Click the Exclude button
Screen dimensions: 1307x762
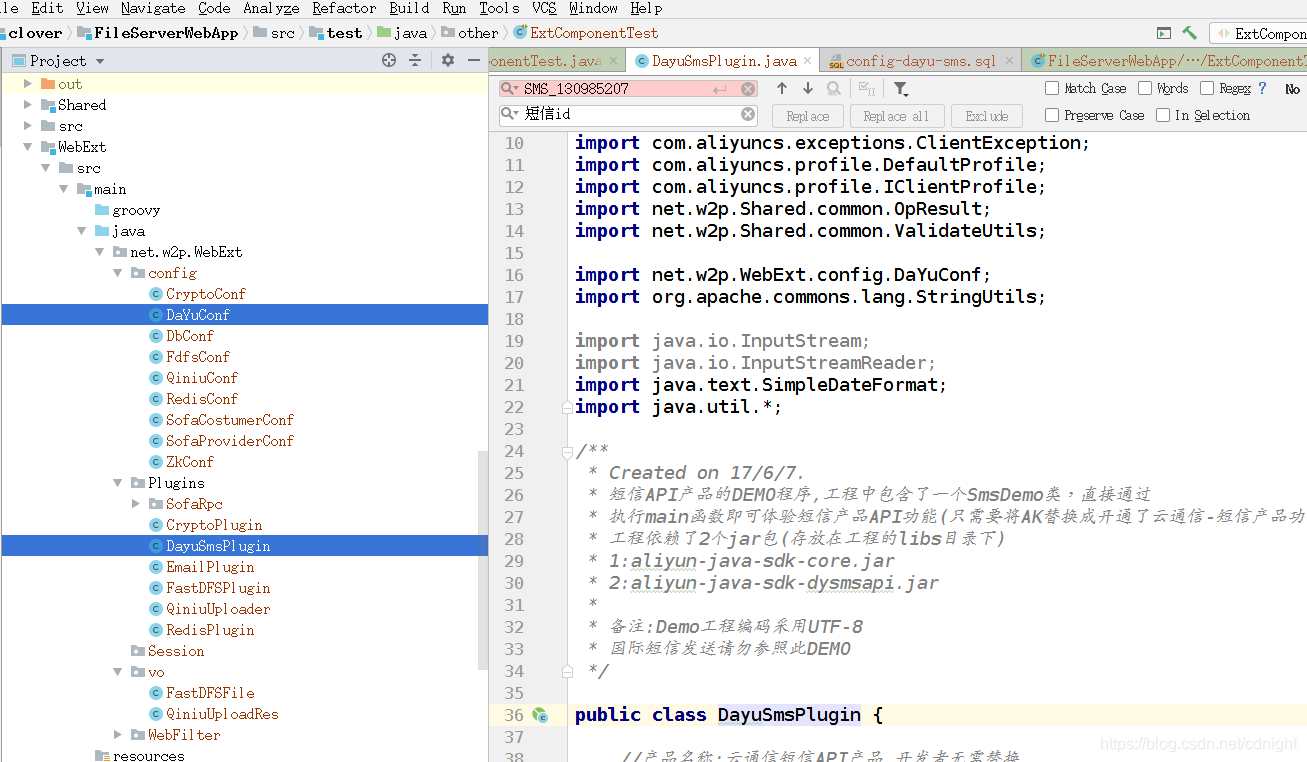(987, 116)
